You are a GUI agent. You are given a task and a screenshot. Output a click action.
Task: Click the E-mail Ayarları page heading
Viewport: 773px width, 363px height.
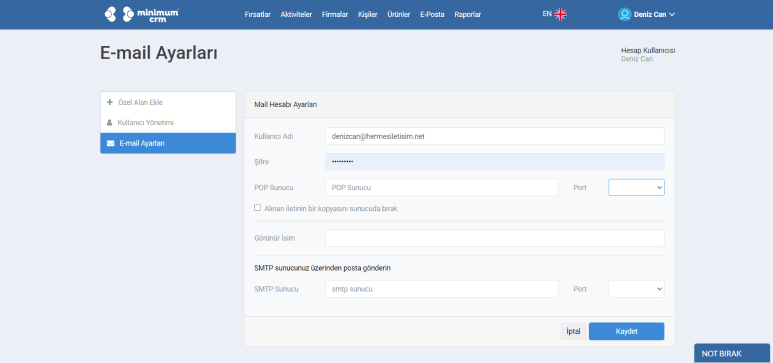(x=159, y=53)
